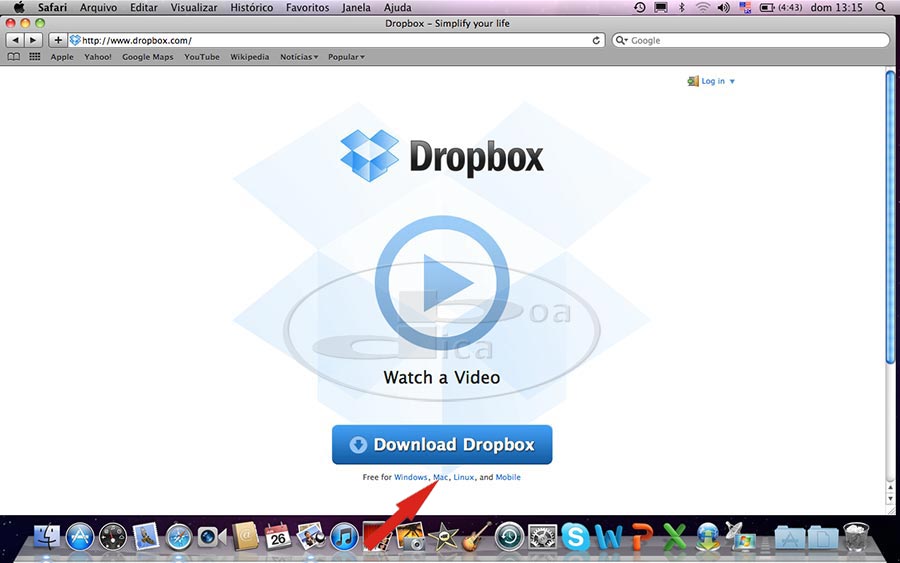This screenshot has height=563, width=900.
Task: Open the Janela menu
Action: click(x=356, y=7)
